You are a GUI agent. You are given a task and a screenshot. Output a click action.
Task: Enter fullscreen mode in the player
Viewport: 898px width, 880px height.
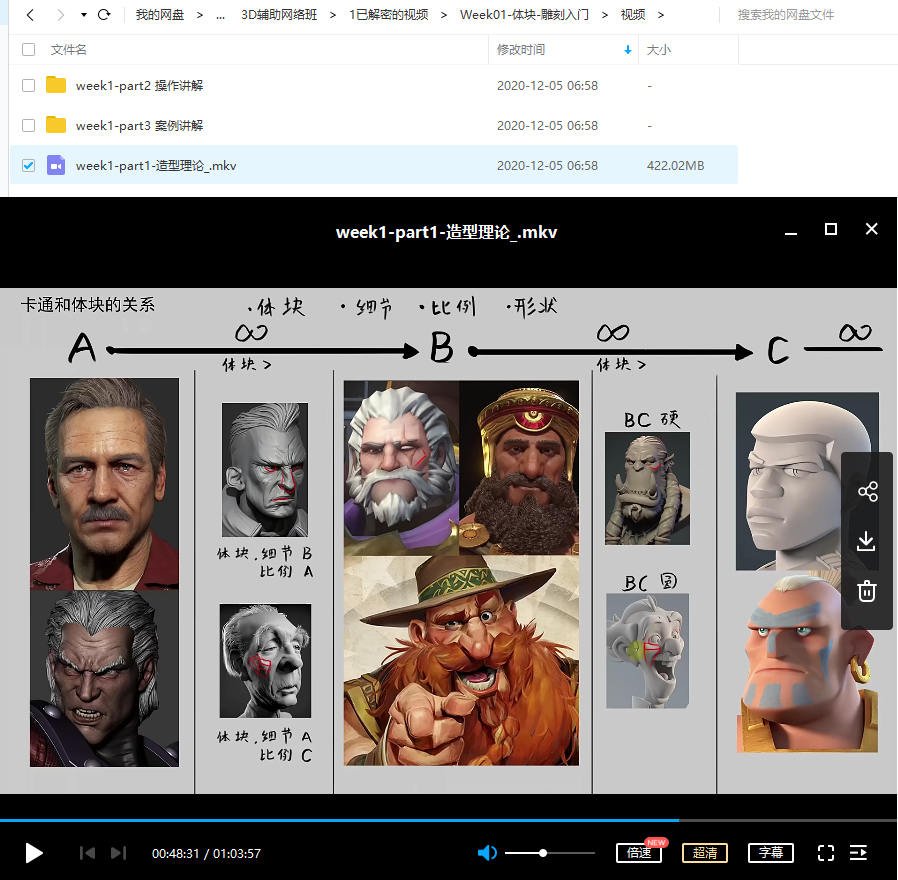coord(826,853)
